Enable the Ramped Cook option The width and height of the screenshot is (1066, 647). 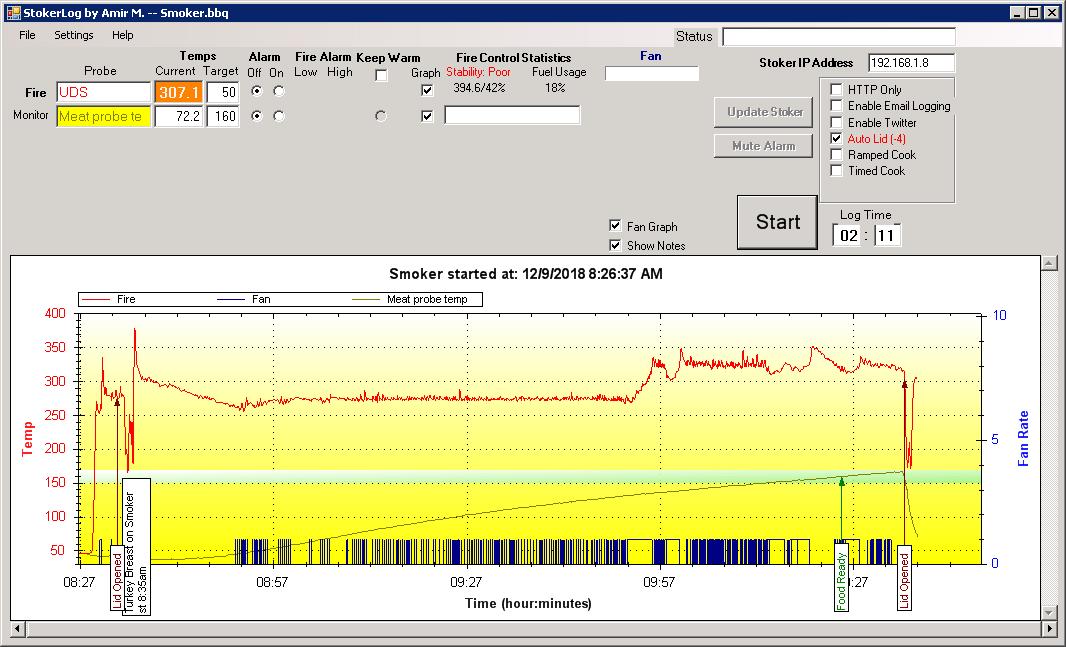pyautogui.click(x=837, y=155)
